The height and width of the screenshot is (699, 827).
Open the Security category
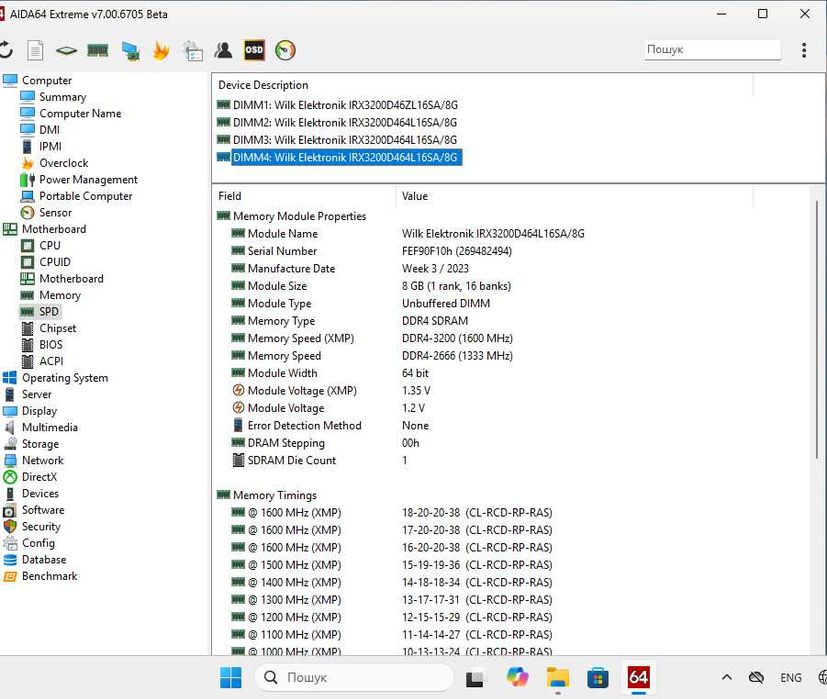tap(41, 526)
